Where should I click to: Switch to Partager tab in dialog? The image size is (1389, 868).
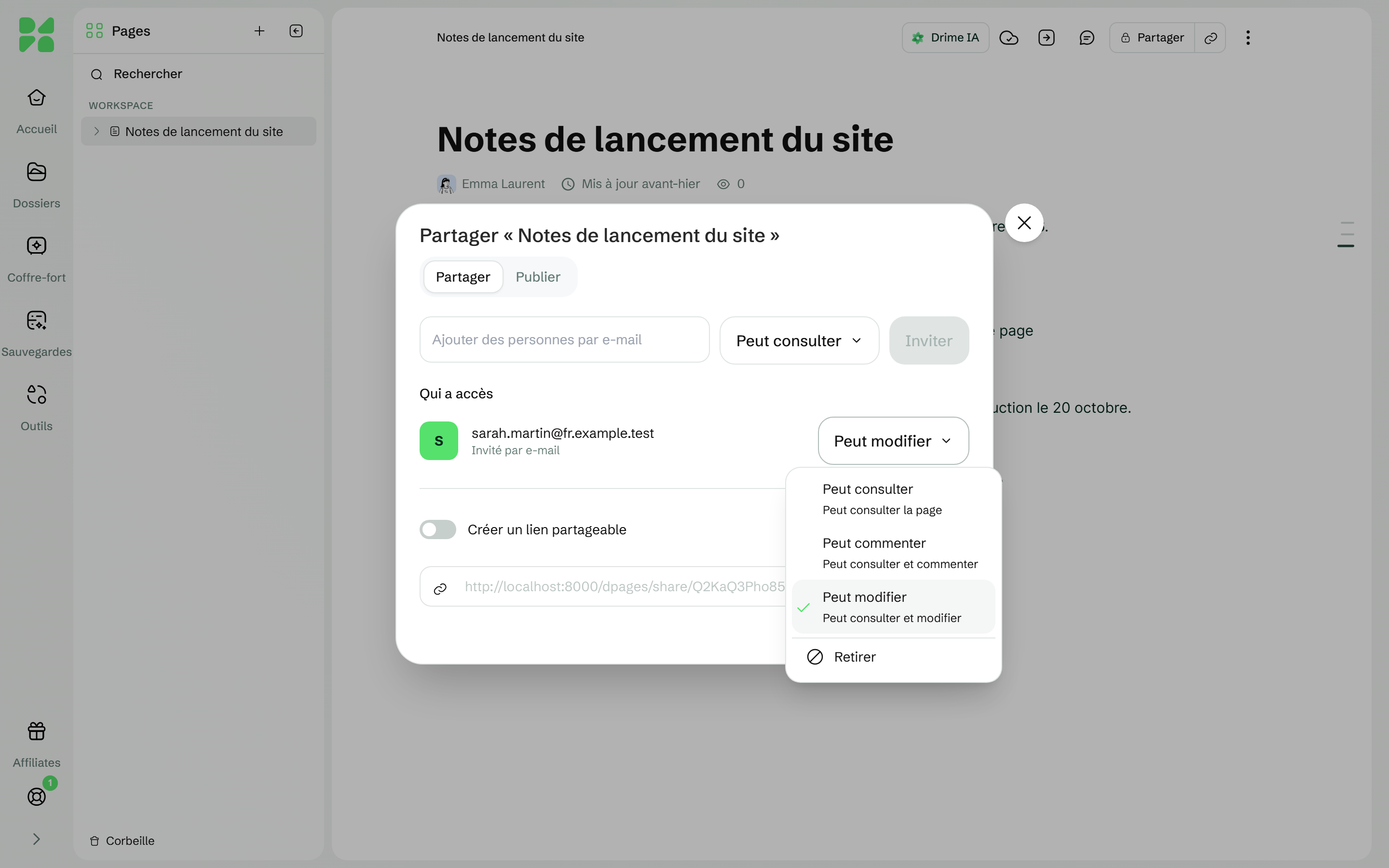(463, 277)
